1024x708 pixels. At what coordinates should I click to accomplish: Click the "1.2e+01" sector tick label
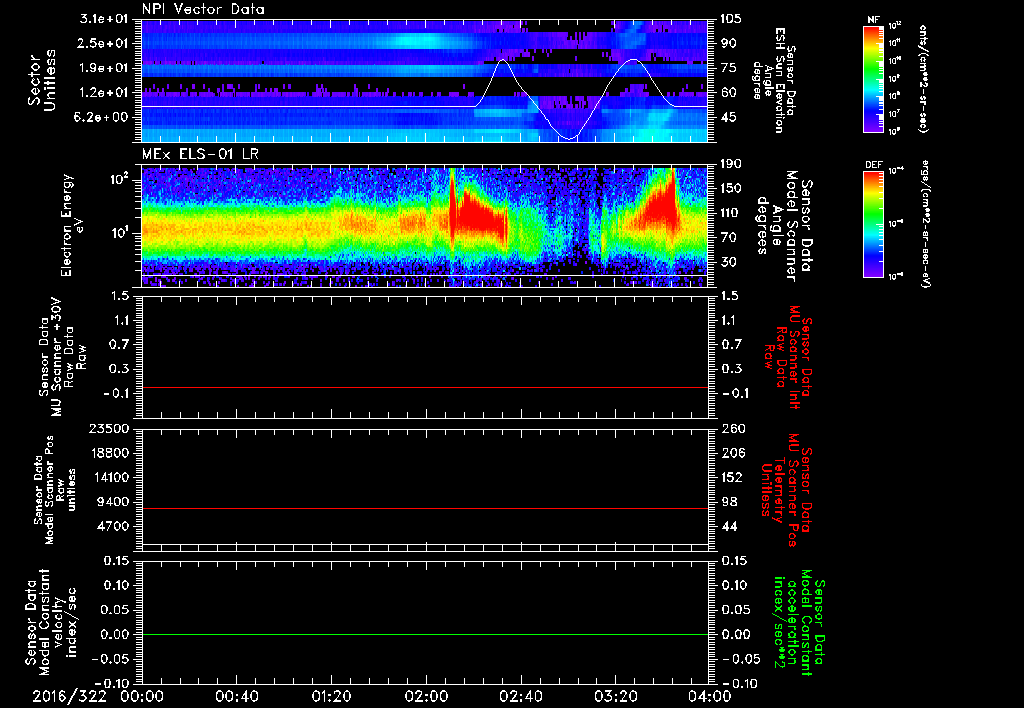tap(104, 93)
